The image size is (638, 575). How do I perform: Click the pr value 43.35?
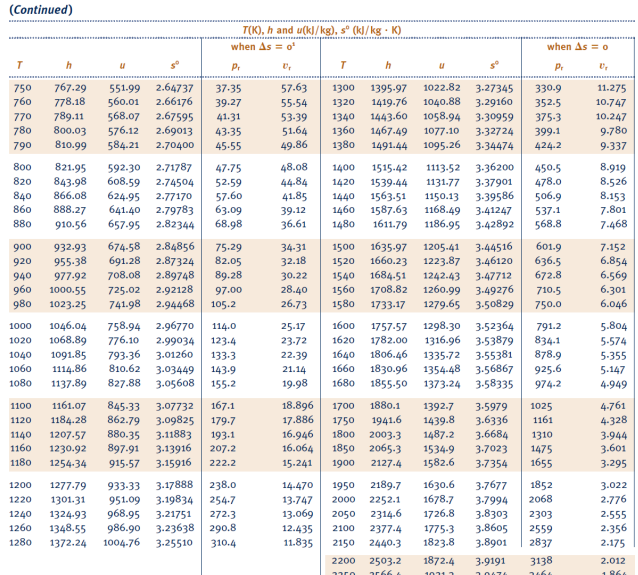(x=228, y=131)
